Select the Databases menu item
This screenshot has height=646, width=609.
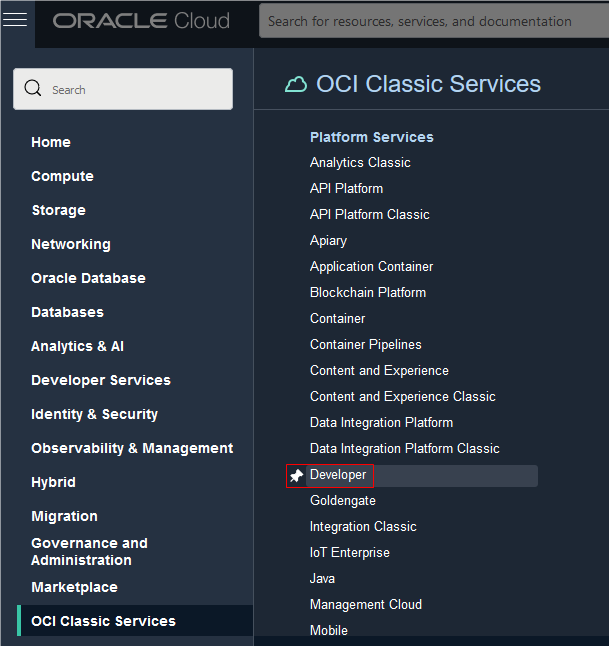(x=68, y=312)
